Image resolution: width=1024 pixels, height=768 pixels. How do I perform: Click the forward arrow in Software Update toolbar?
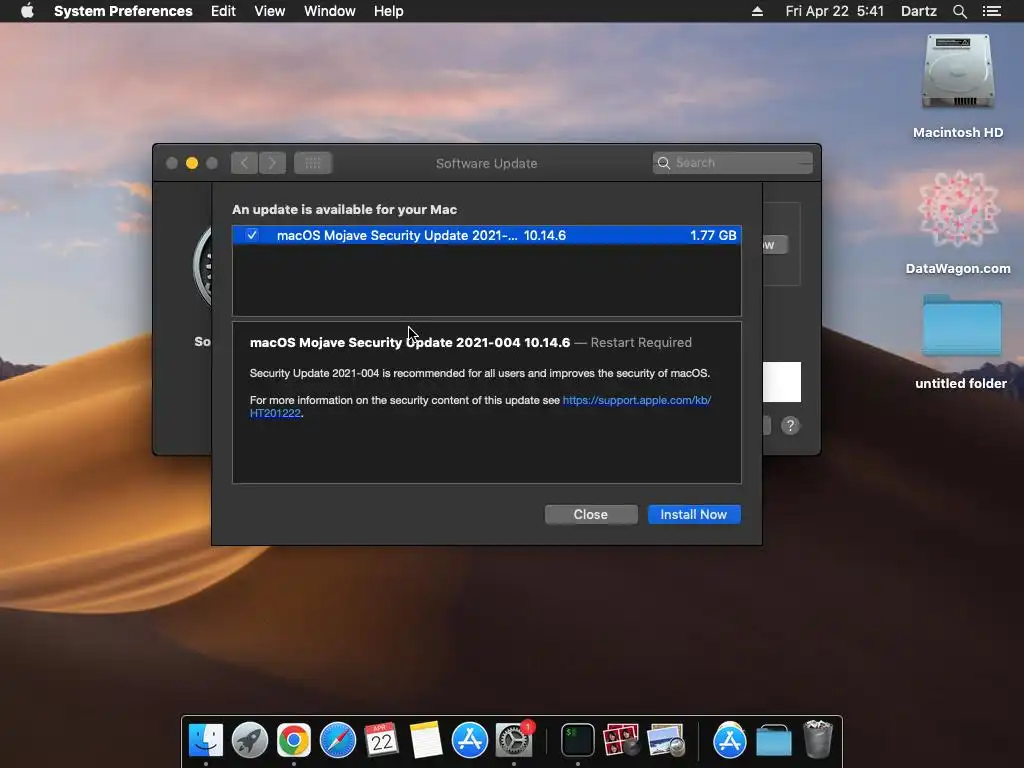272,163
